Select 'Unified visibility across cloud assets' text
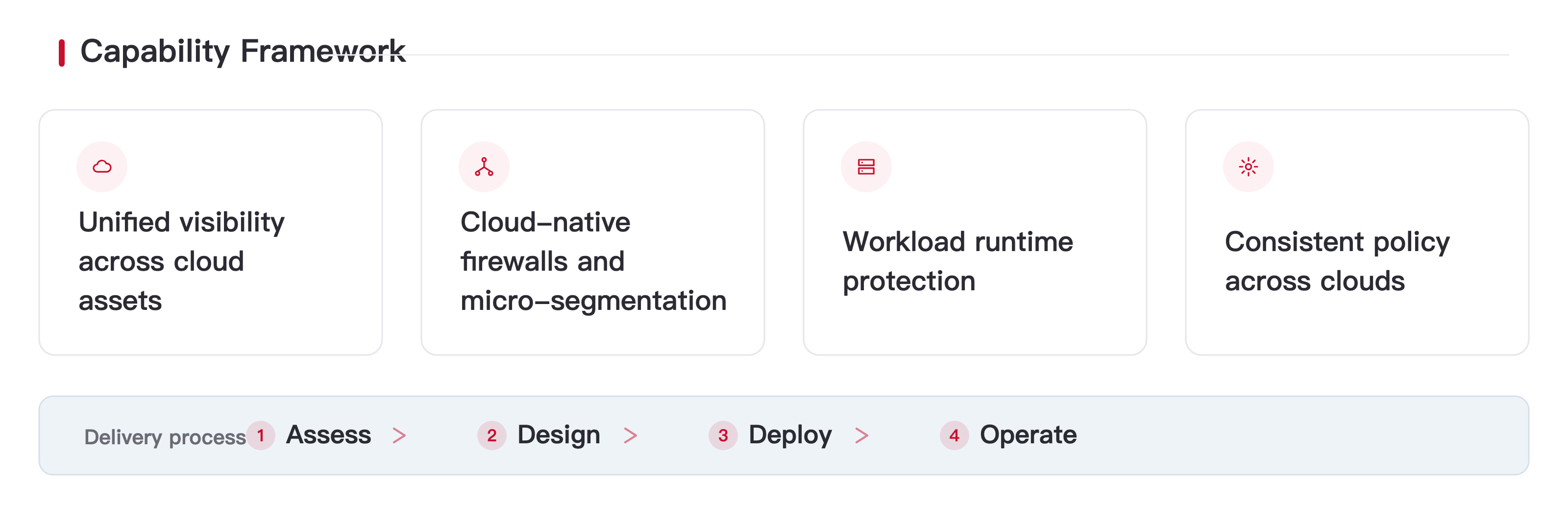The width and height of the screenshot is (1568, 510). pyautogui.click(x=181, y=261)
